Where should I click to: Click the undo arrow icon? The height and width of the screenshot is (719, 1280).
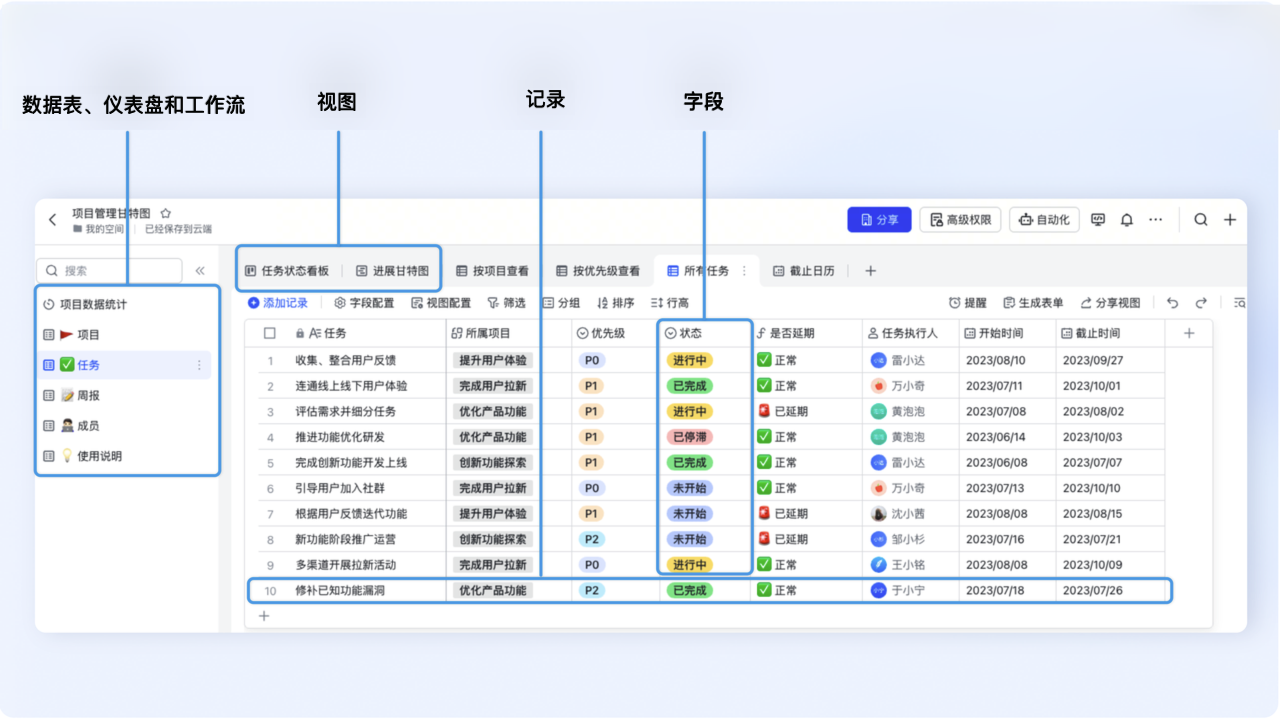click(1172, 303)
